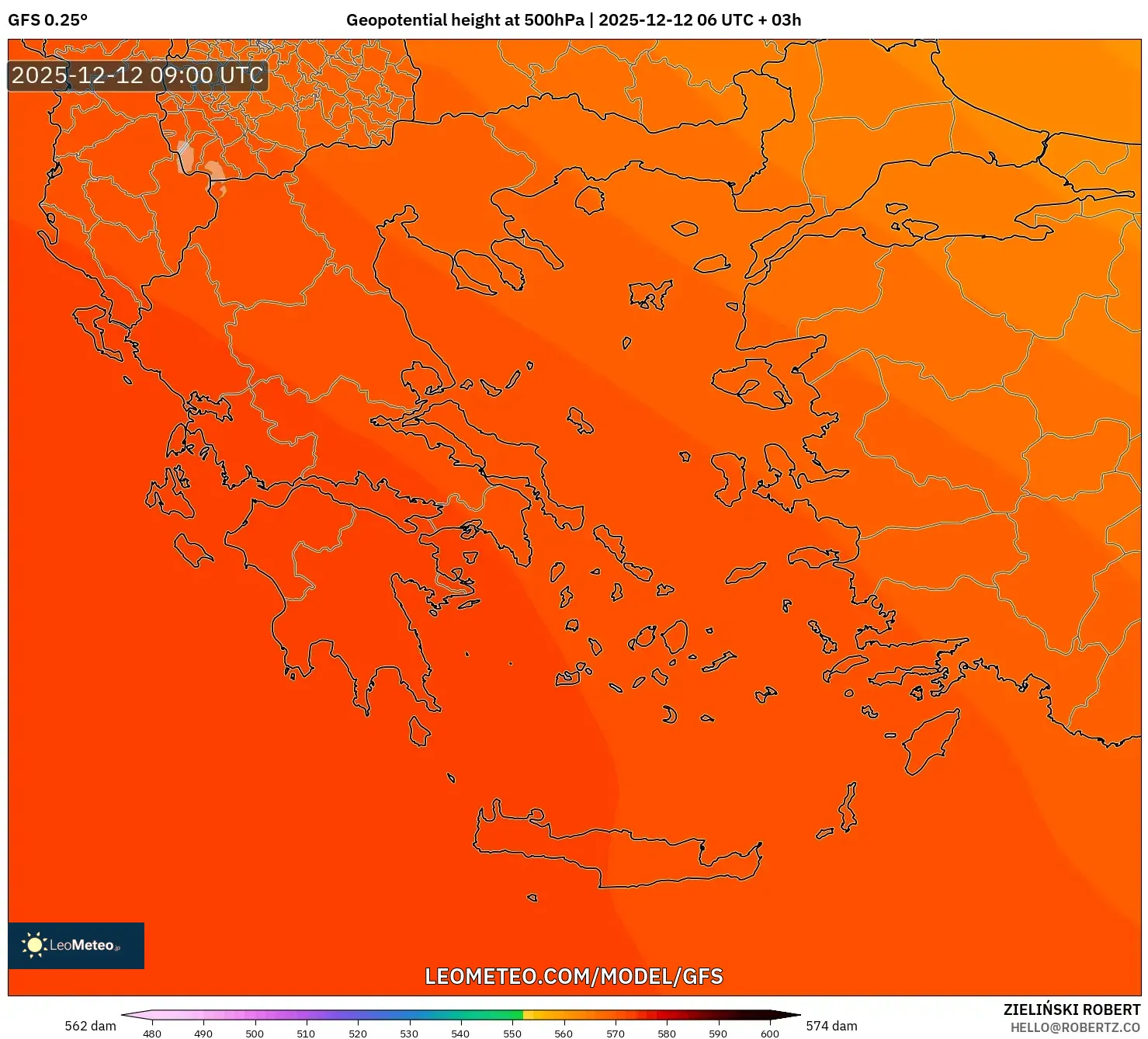Select the Peloponnese region on the map

334,613
